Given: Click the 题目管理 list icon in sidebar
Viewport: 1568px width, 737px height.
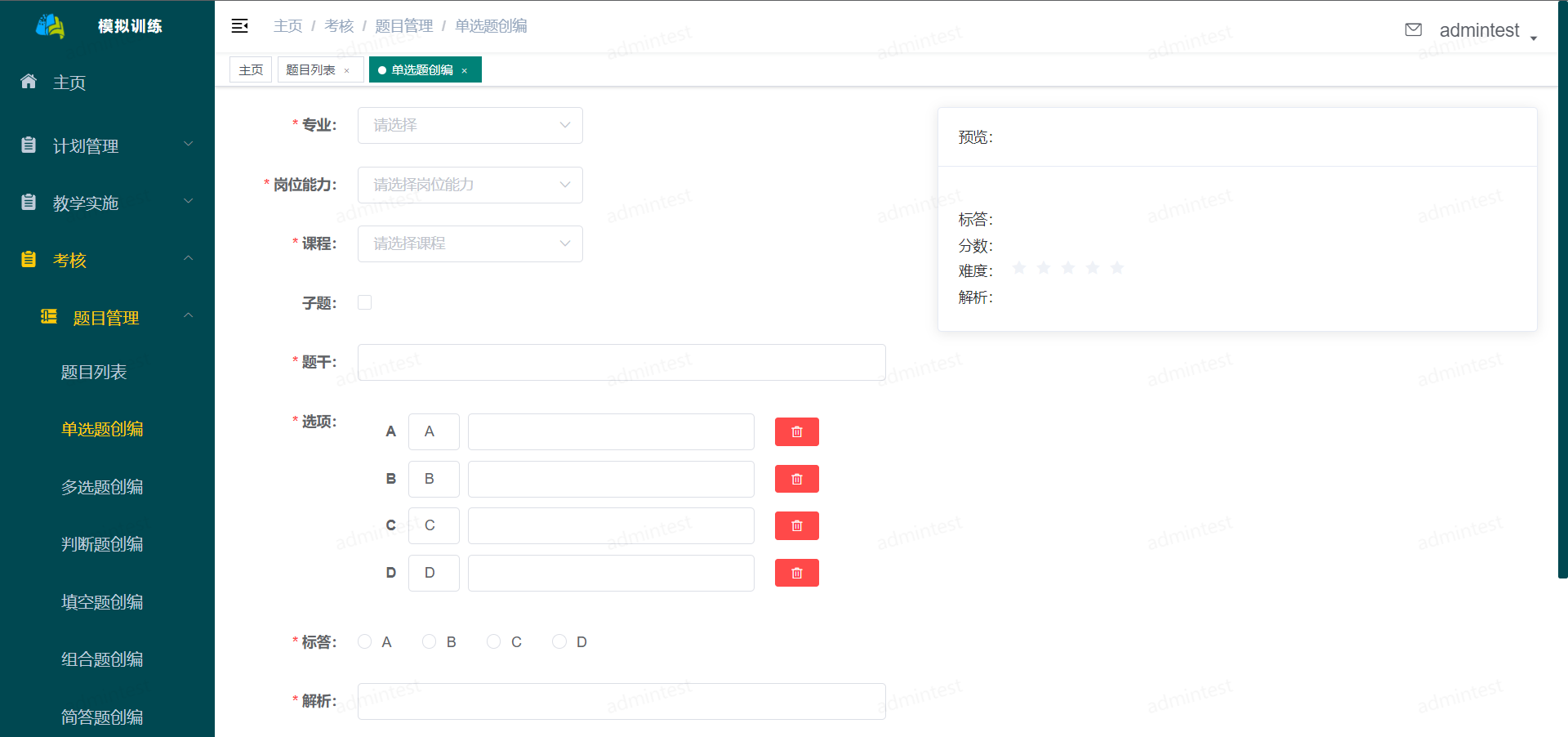Looking at the screenshot, I should point(48,317).
